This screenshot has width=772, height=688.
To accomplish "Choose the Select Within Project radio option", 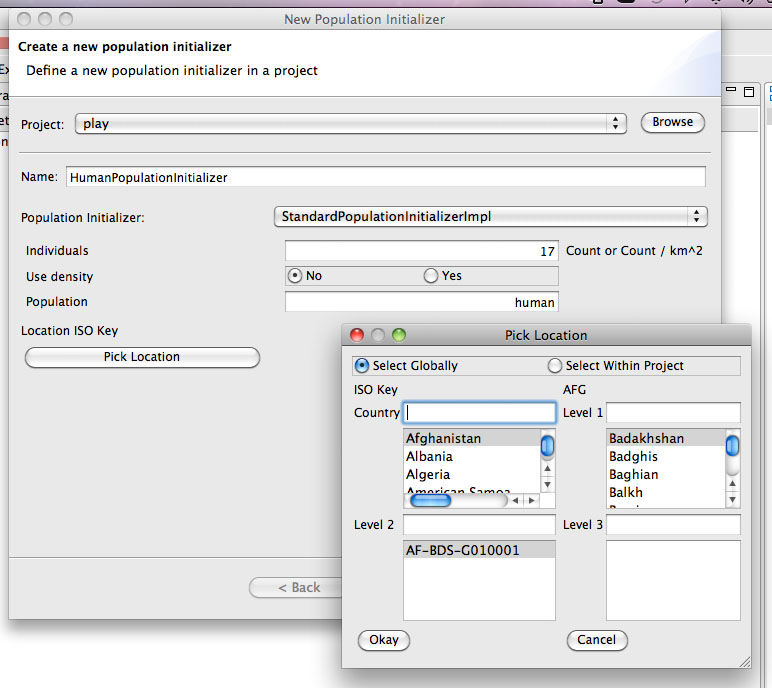I will (615, 365).
